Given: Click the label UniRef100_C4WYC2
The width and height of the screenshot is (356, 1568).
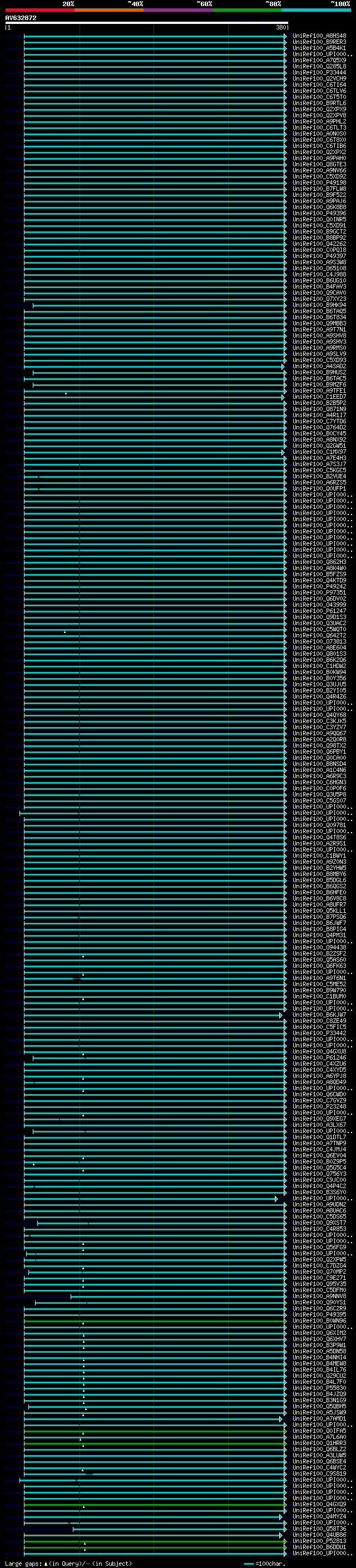Looking at the screenshot, I should tap(319, 1467).
